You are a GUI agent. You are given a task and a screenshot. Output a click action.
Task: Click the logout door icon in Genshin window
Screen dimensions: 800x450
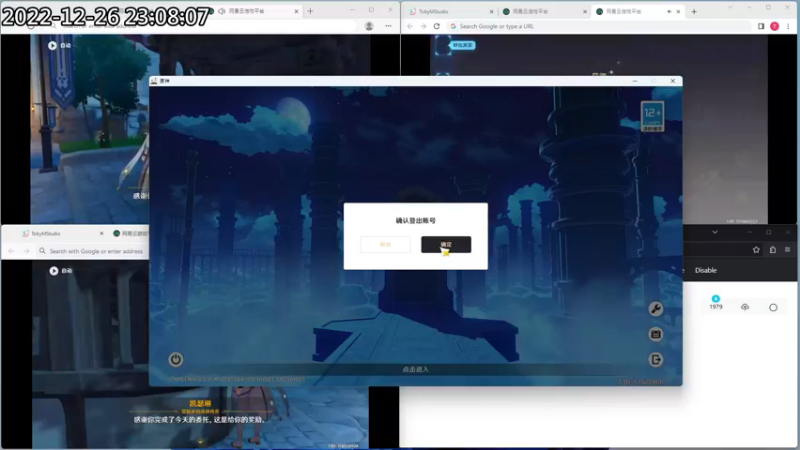[656, 360]
